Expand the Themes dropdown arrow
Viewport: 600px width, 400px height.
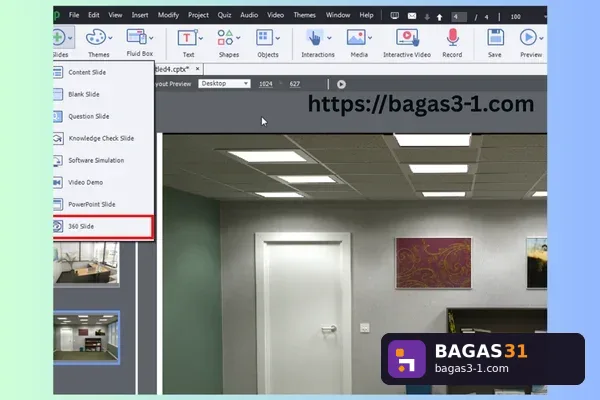(x=110, y=38)
